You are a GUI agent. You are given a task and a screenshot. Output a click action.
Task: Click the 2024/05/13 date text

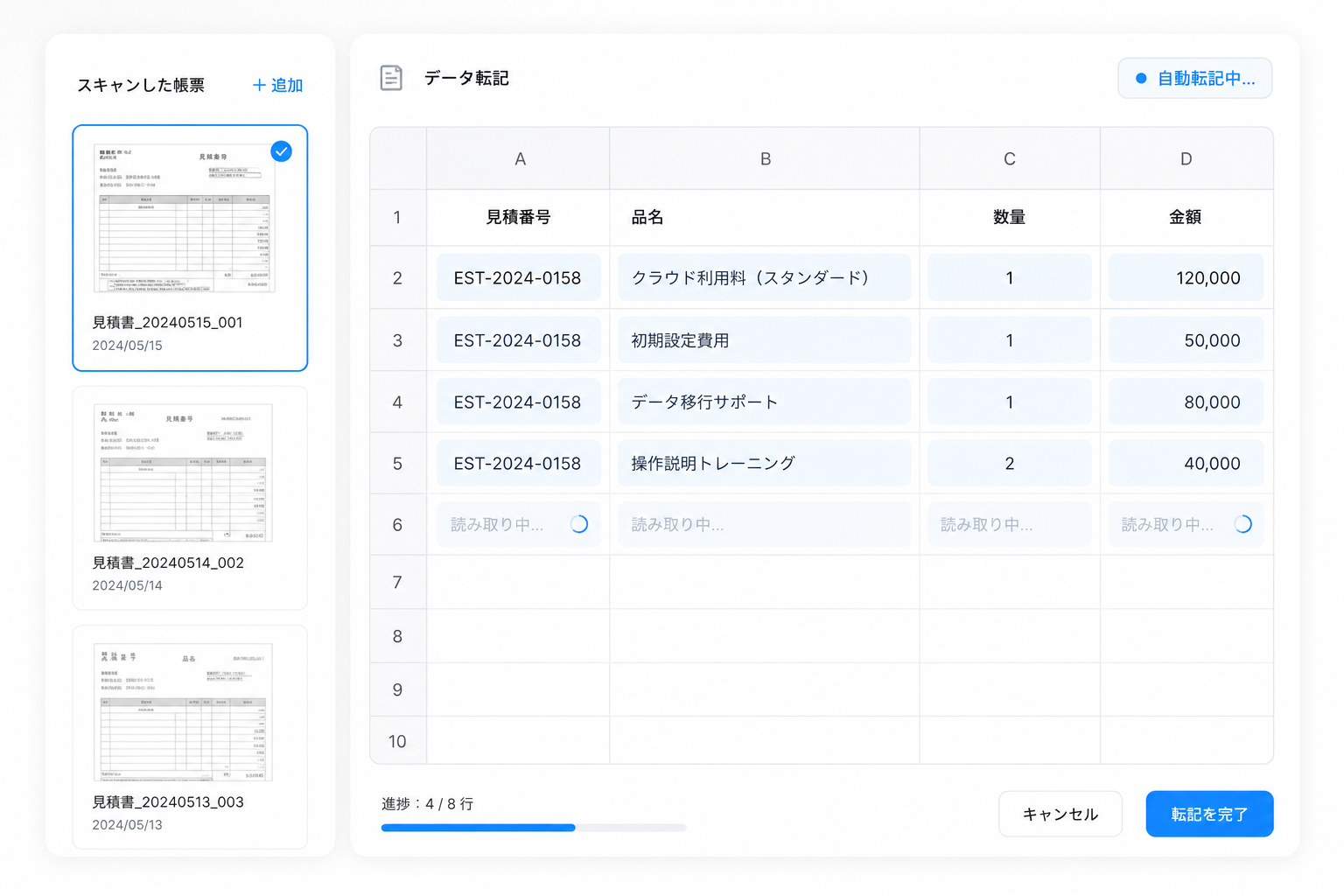point(128,825)
